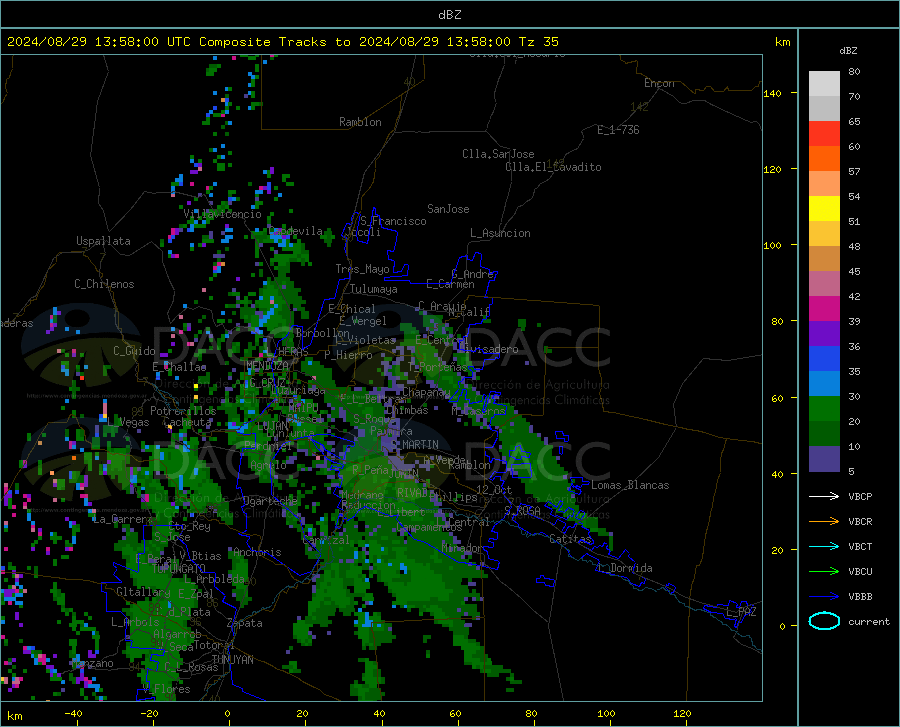Select the white 80 dBZ color swatch
Viewport: 900px width, 727px height.
tap(824, 84)
